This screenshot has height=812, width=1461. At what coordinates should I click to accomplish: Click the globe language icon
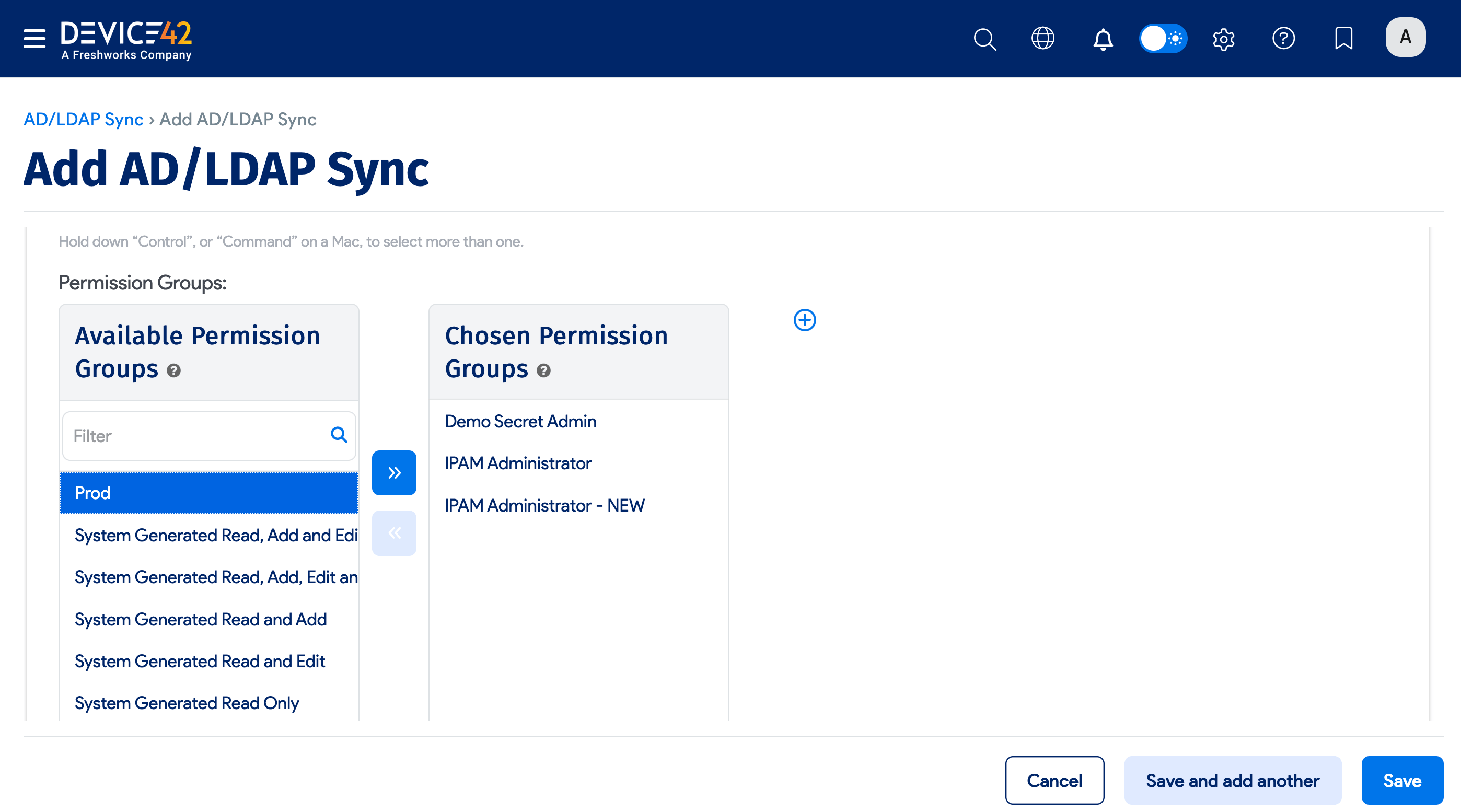coord(1042,39)
